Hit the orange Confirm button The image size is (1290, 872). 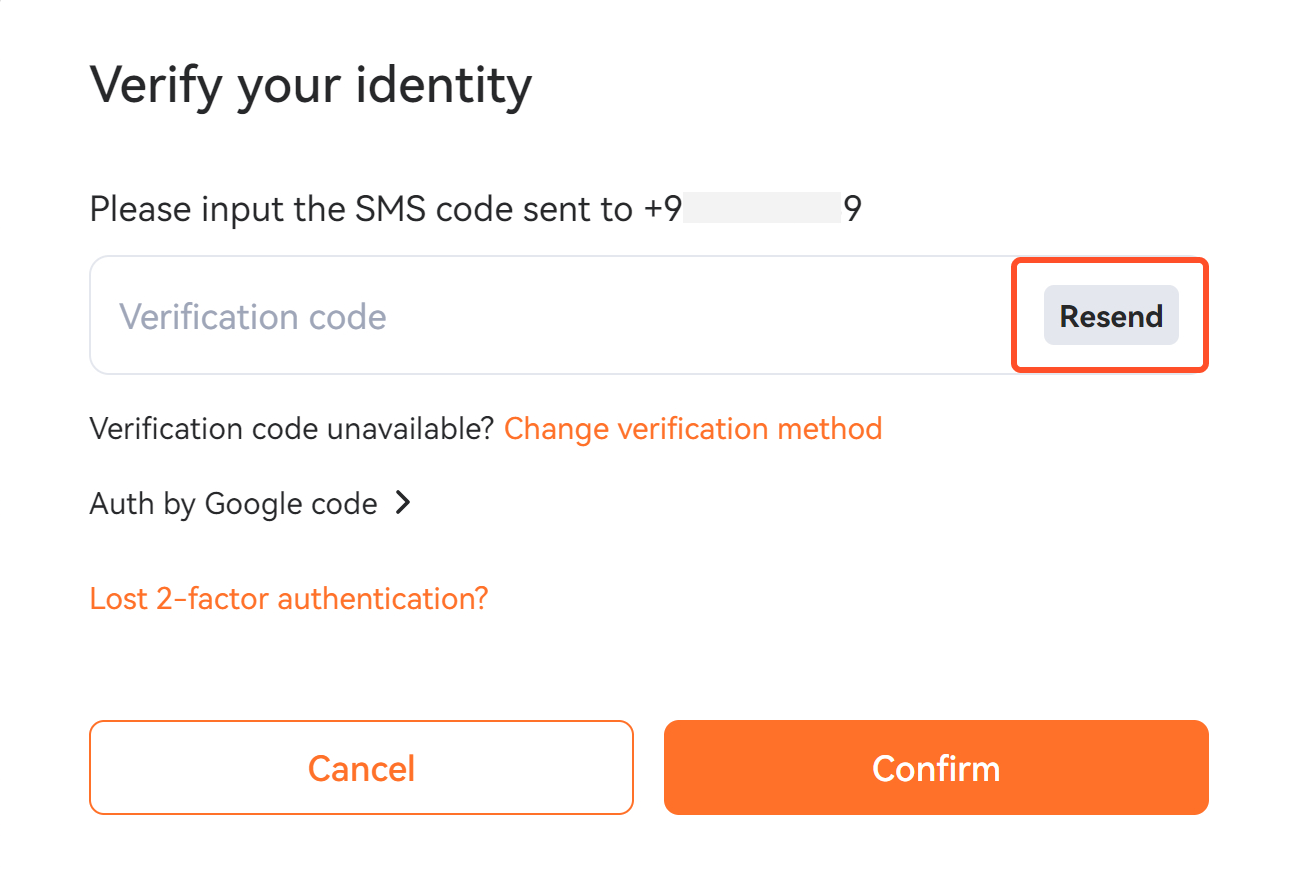(x=936, y=768)
